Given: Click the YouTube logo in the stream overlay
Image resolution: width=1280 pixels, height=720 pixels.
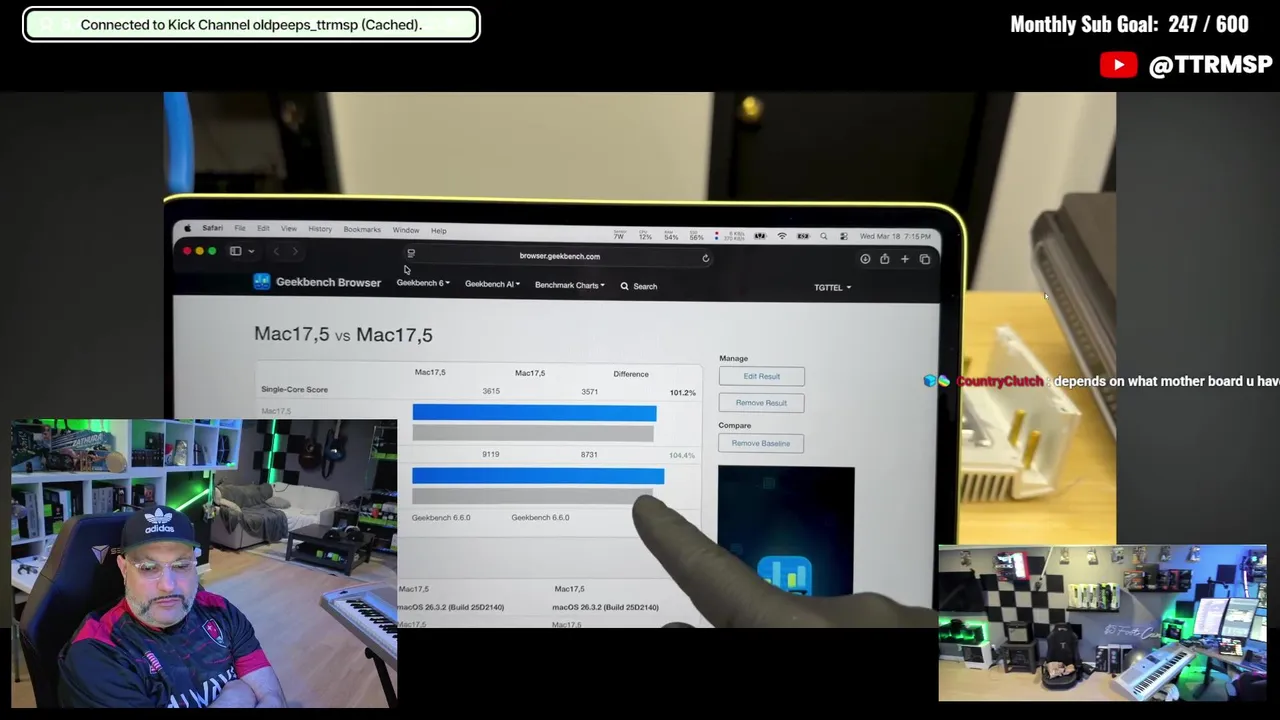Looking at the screenshot, I should pyautogui.click(x=1118, y=65).
